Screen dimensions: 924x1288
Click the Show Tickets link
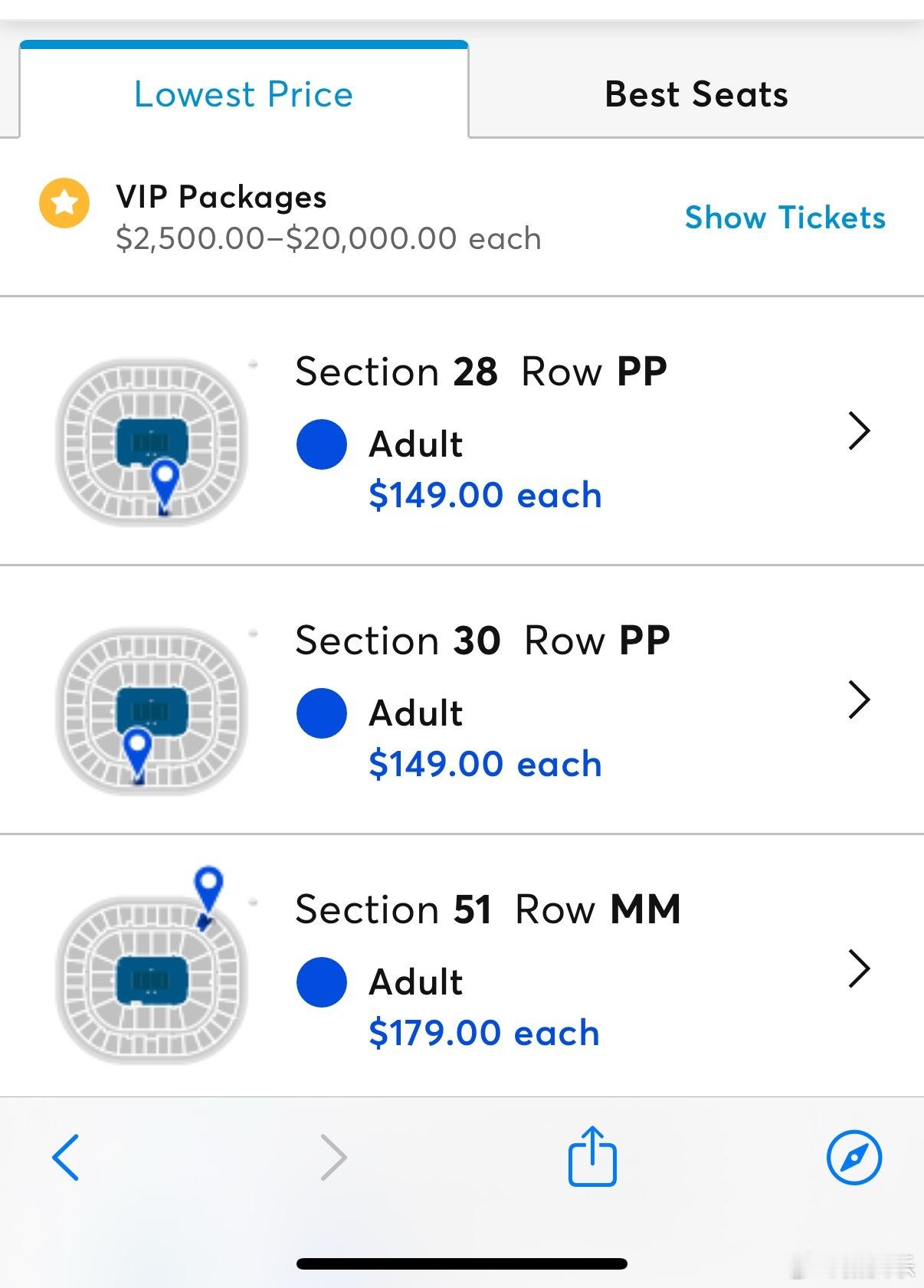785,218
